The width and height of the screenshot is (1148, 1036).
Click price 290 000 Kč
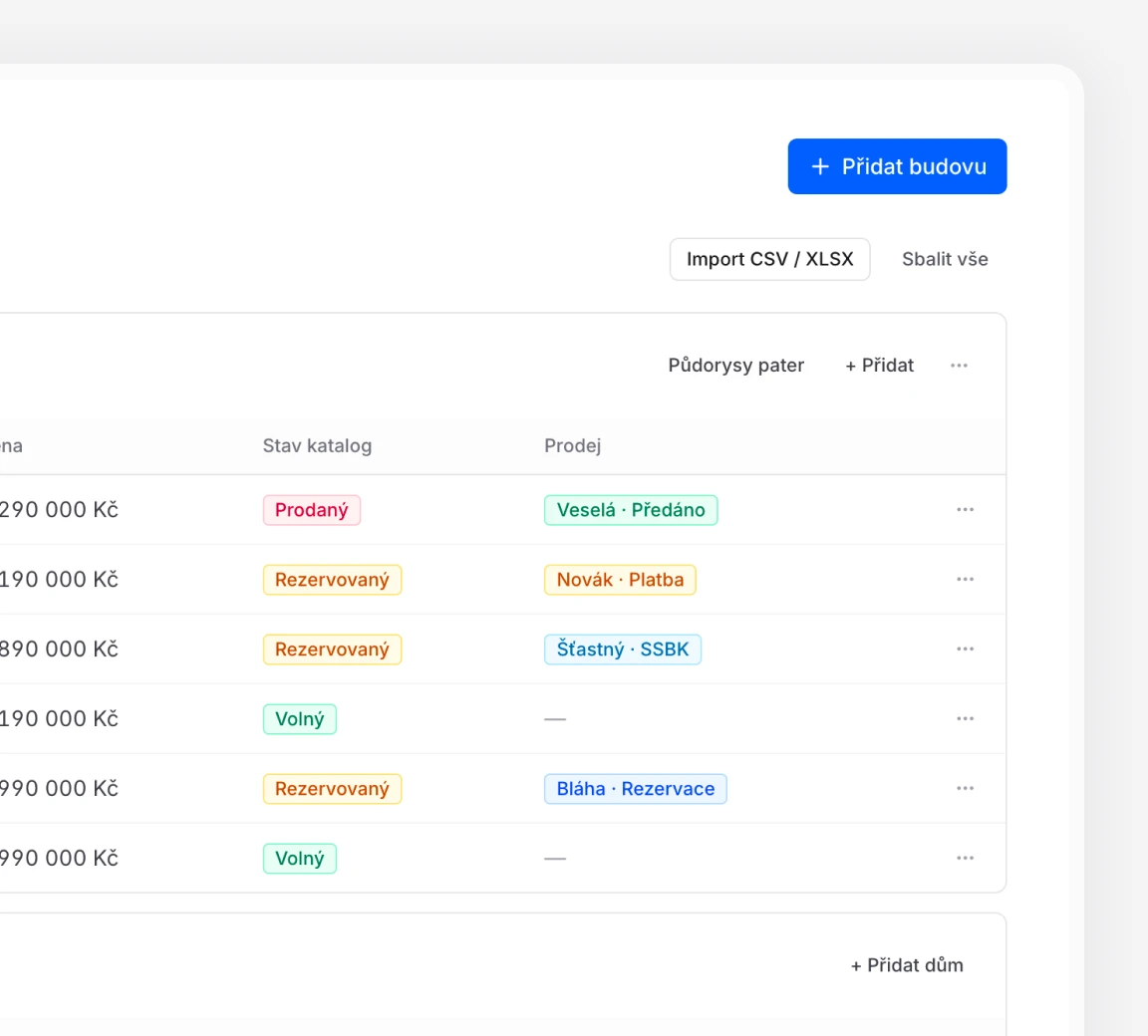click(x=59, y=509)
